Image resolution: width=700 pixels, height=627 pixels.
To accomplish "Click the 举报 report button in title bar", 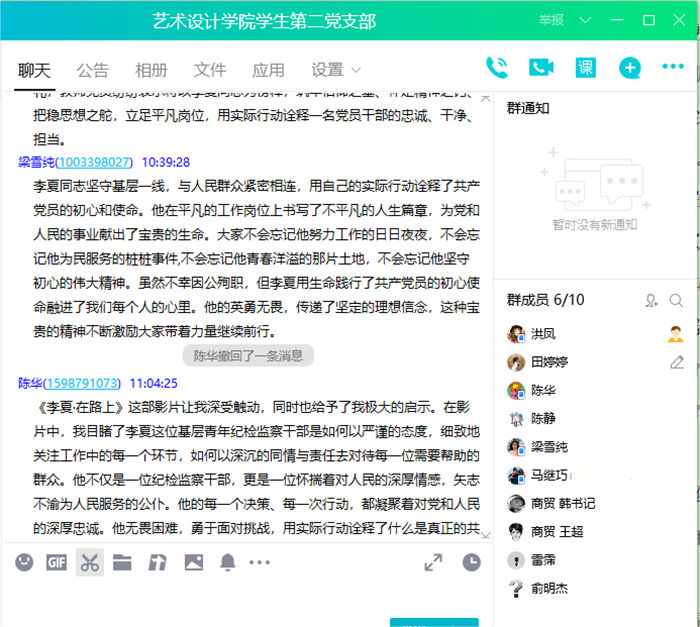I will pos(551,20).
